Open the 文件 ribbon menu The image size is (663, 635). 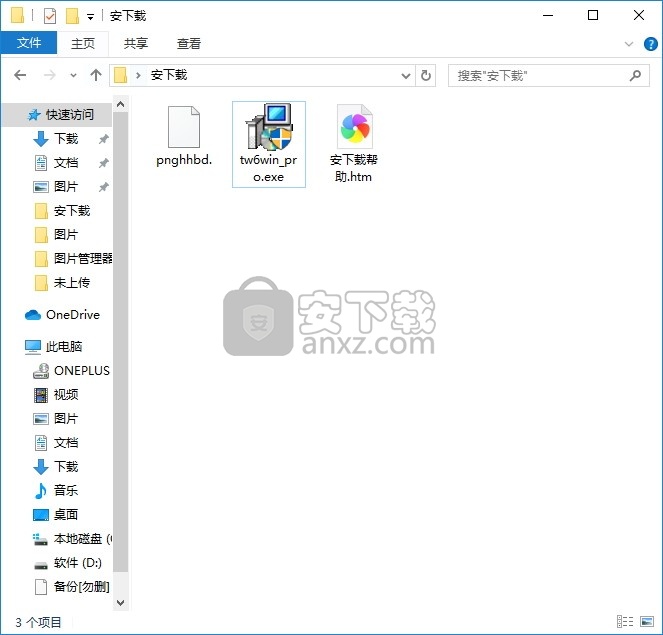coord(29,43)
